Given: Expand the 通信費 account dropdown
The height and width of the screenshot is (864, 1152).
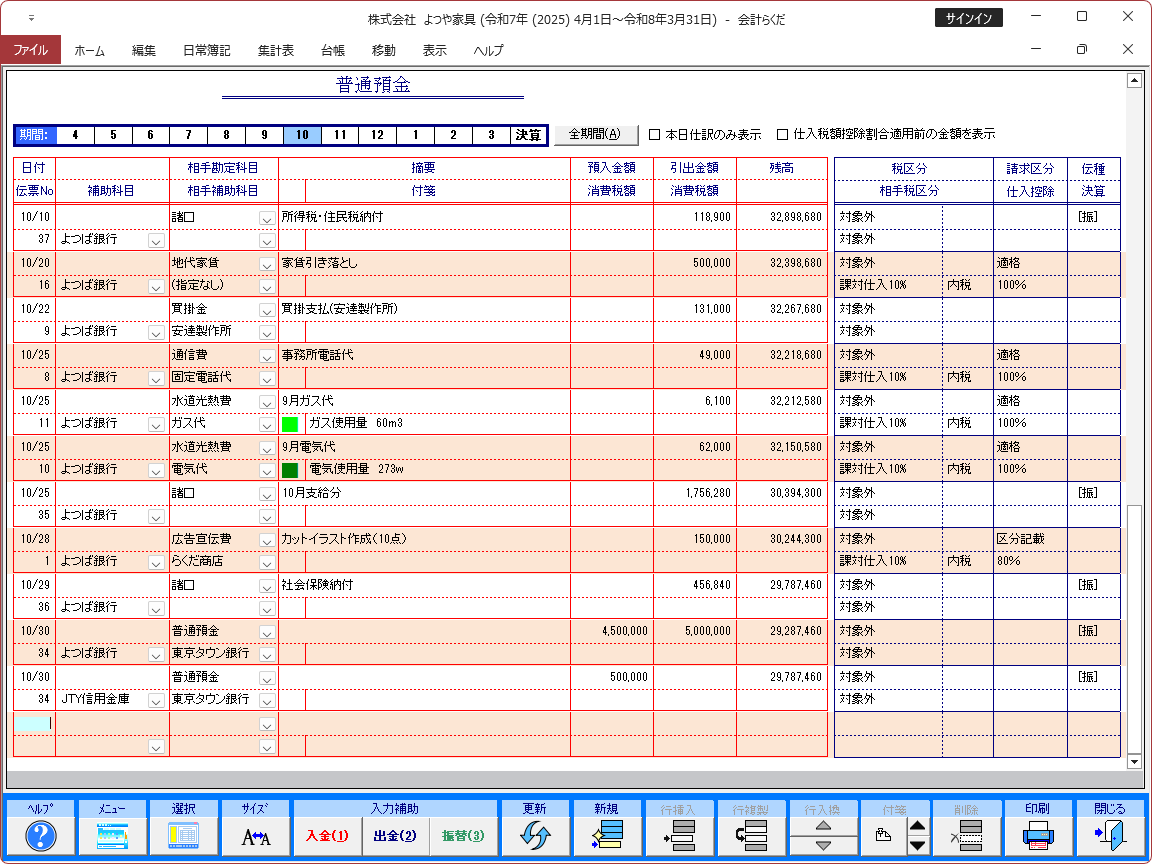Looking at the screenshot, I should [x=267, y=356].
